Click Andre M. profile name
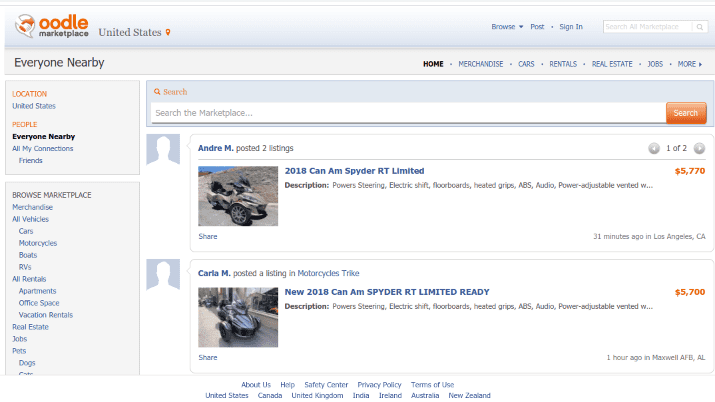 coord(216,148)
